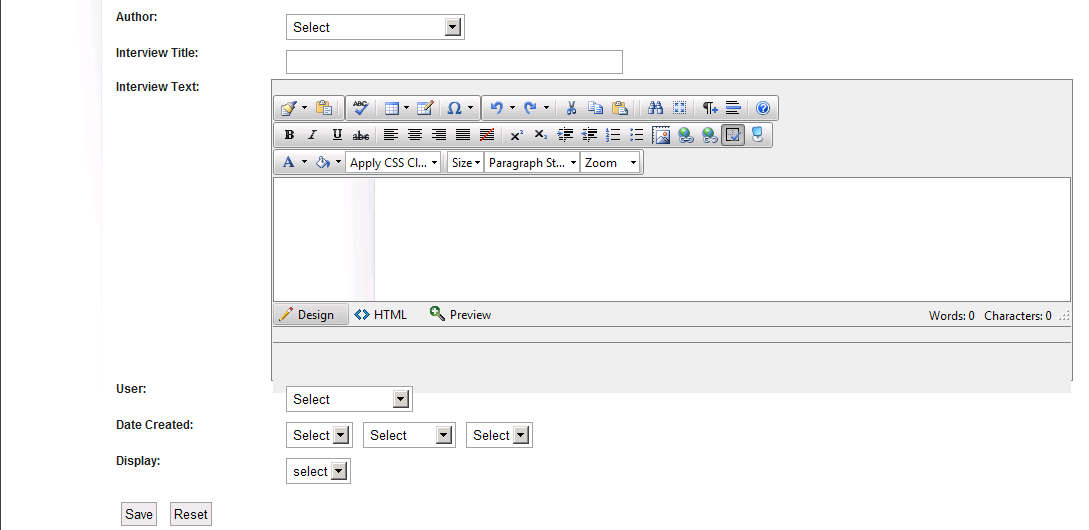Screen dimensions: 1089x530
Task: Align text left
Action: pyautogui.click(x=391, y=135)
